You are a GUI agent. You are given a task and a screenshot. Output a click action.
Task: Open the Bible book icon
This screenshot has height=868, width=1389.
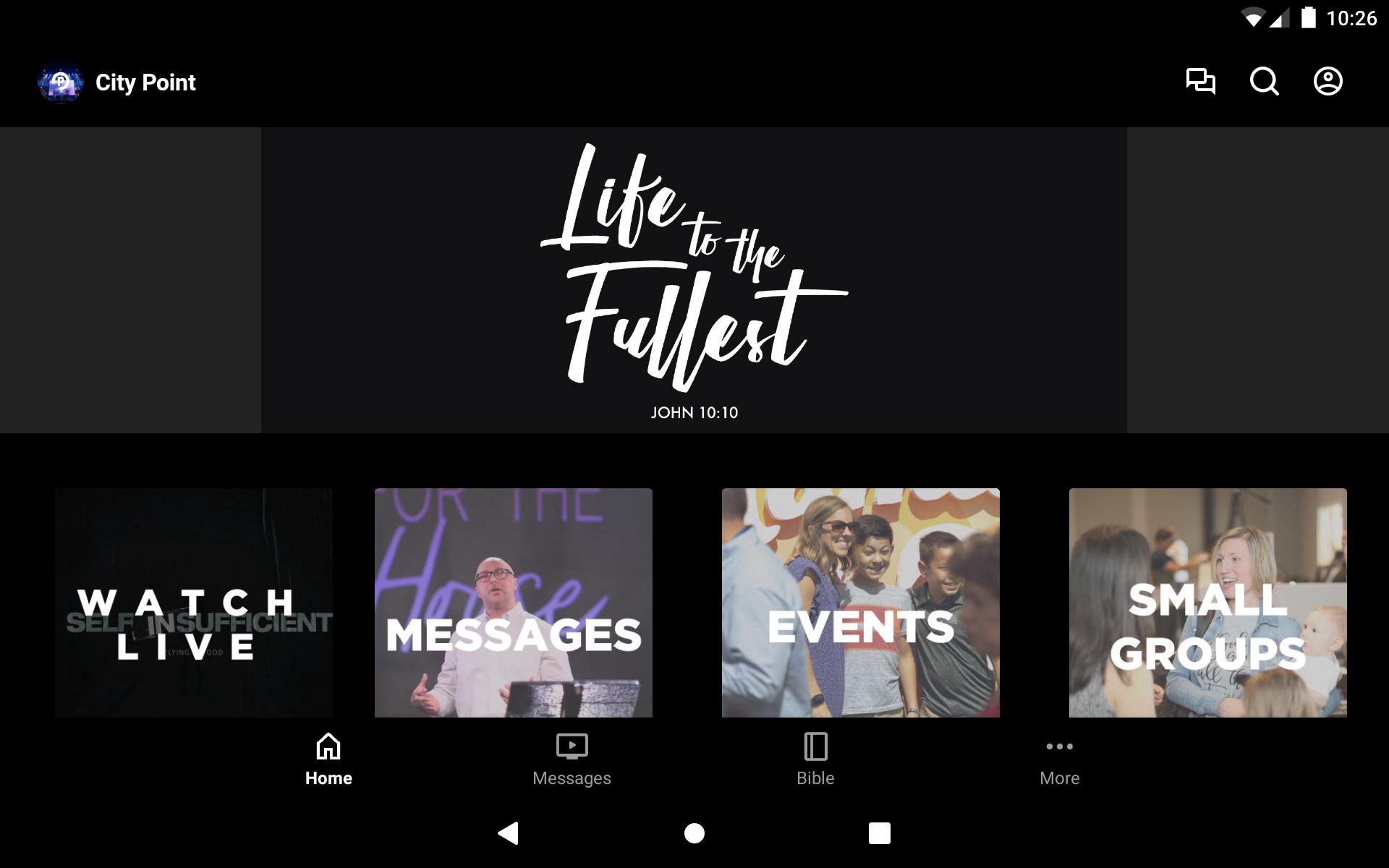815,746
